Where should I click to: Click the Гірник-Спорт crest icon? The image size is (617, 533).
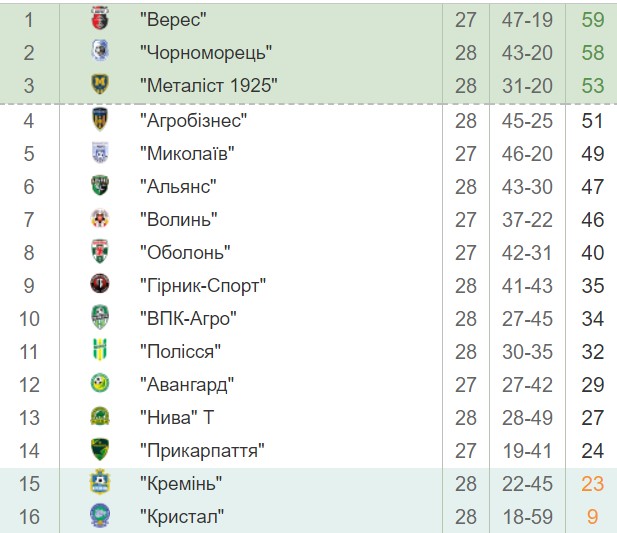pyautogui.click(x=99, y=285)
